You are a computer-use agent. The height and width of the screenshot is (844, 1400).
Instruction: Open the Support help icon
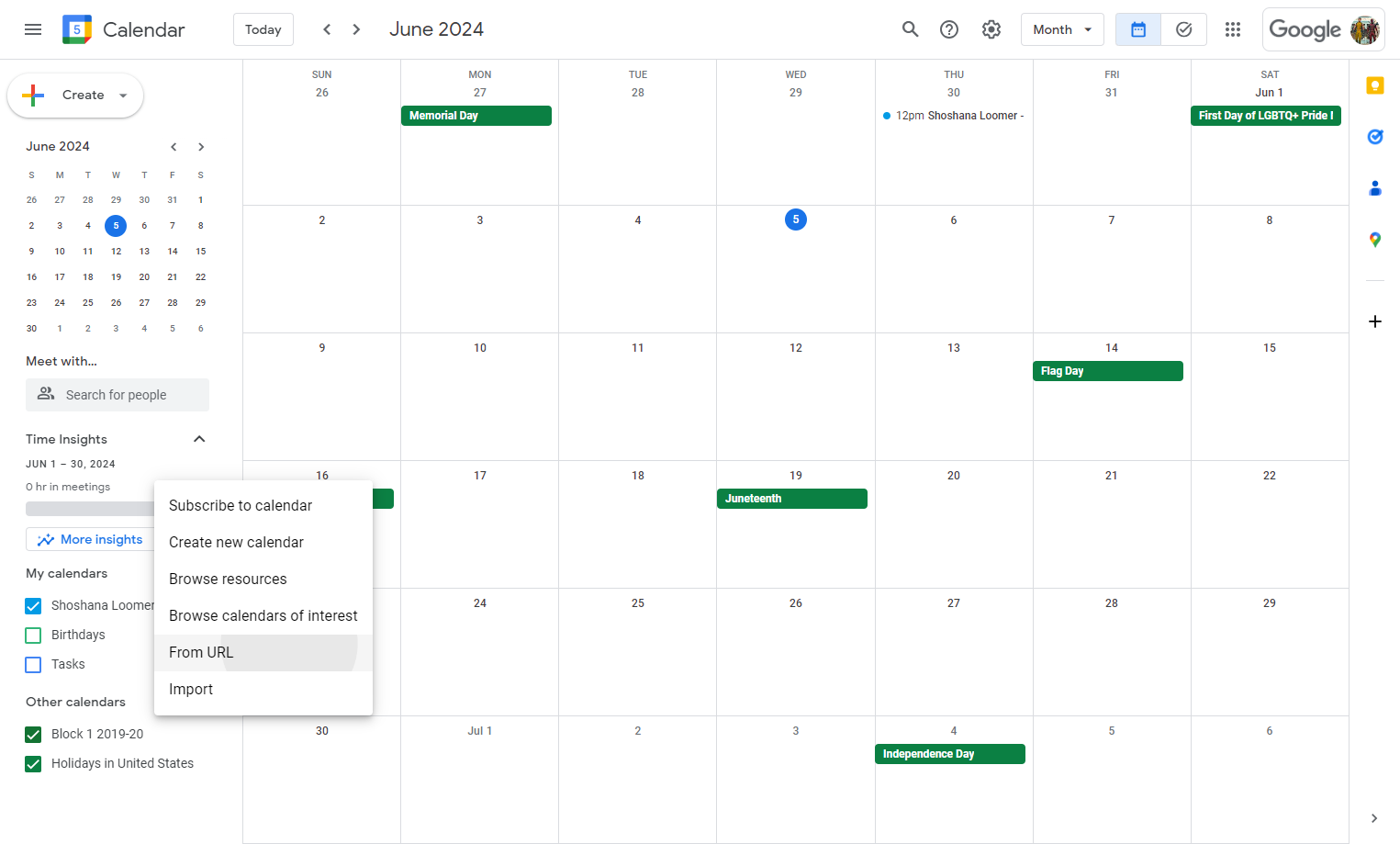949,29
